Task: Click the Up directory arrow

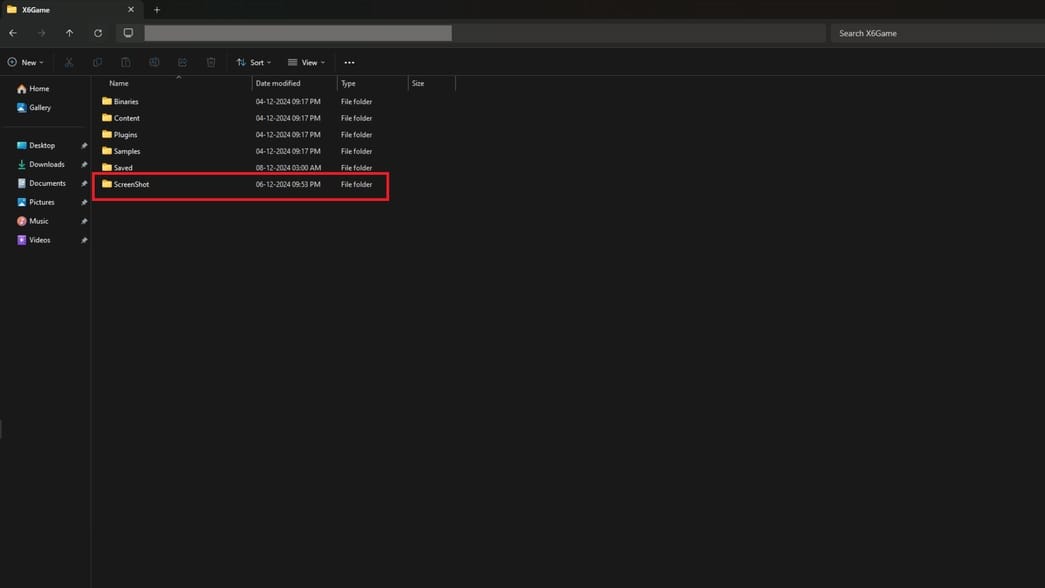Action: pos(69,33)
